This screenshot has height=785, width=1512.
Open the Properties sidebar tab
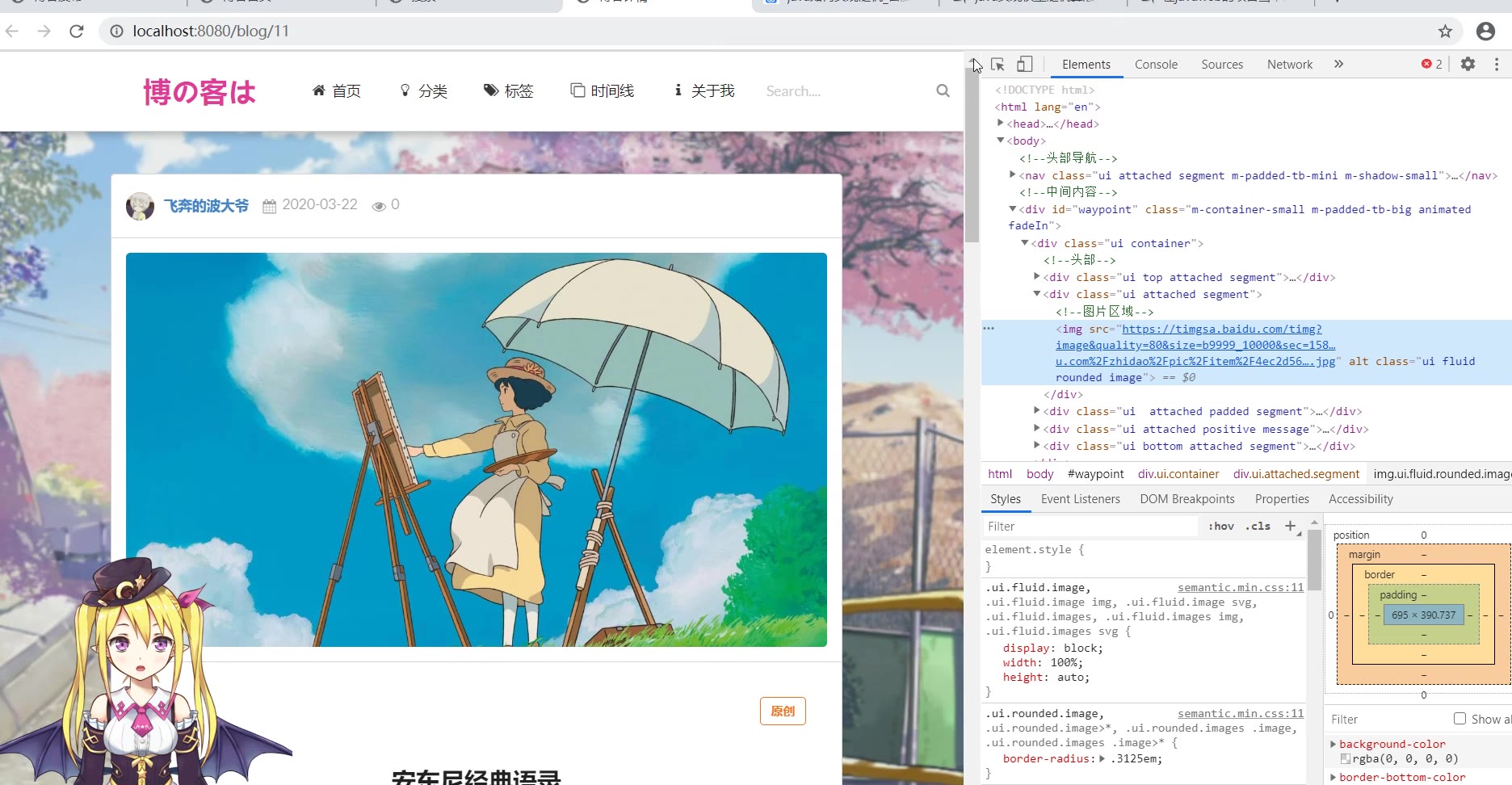[x=1282, y=499]
